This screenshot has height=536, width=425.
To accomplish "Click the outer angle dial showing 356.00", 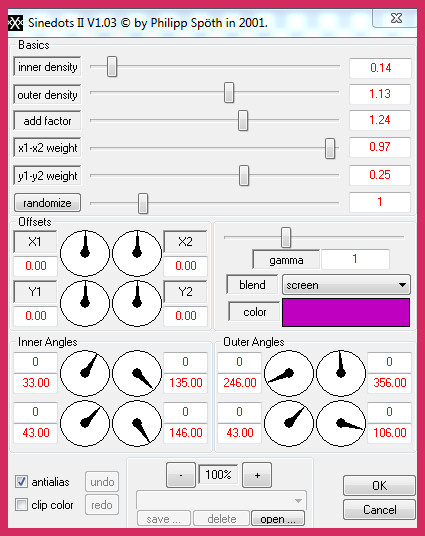I will click(x=341, y=373).
